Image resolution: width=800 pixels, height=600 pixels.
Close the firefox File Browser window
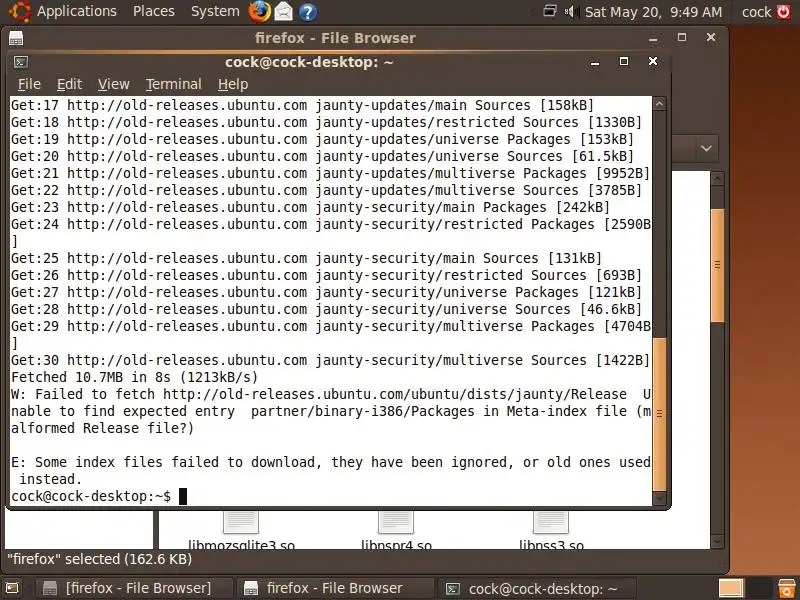coord(711,37)
